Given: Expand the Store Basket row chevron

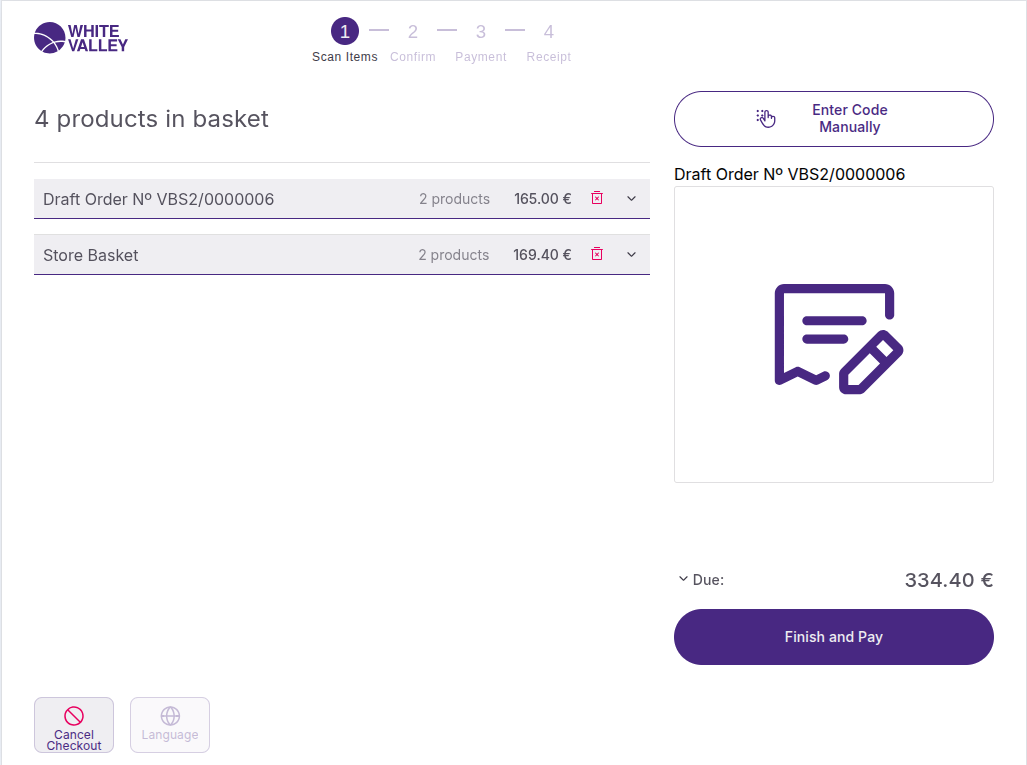Looking at the screenshot, I should 631,254.
